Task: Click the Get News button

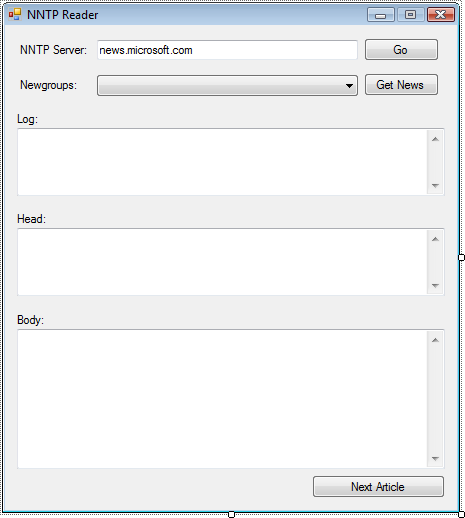Action: 401,85
